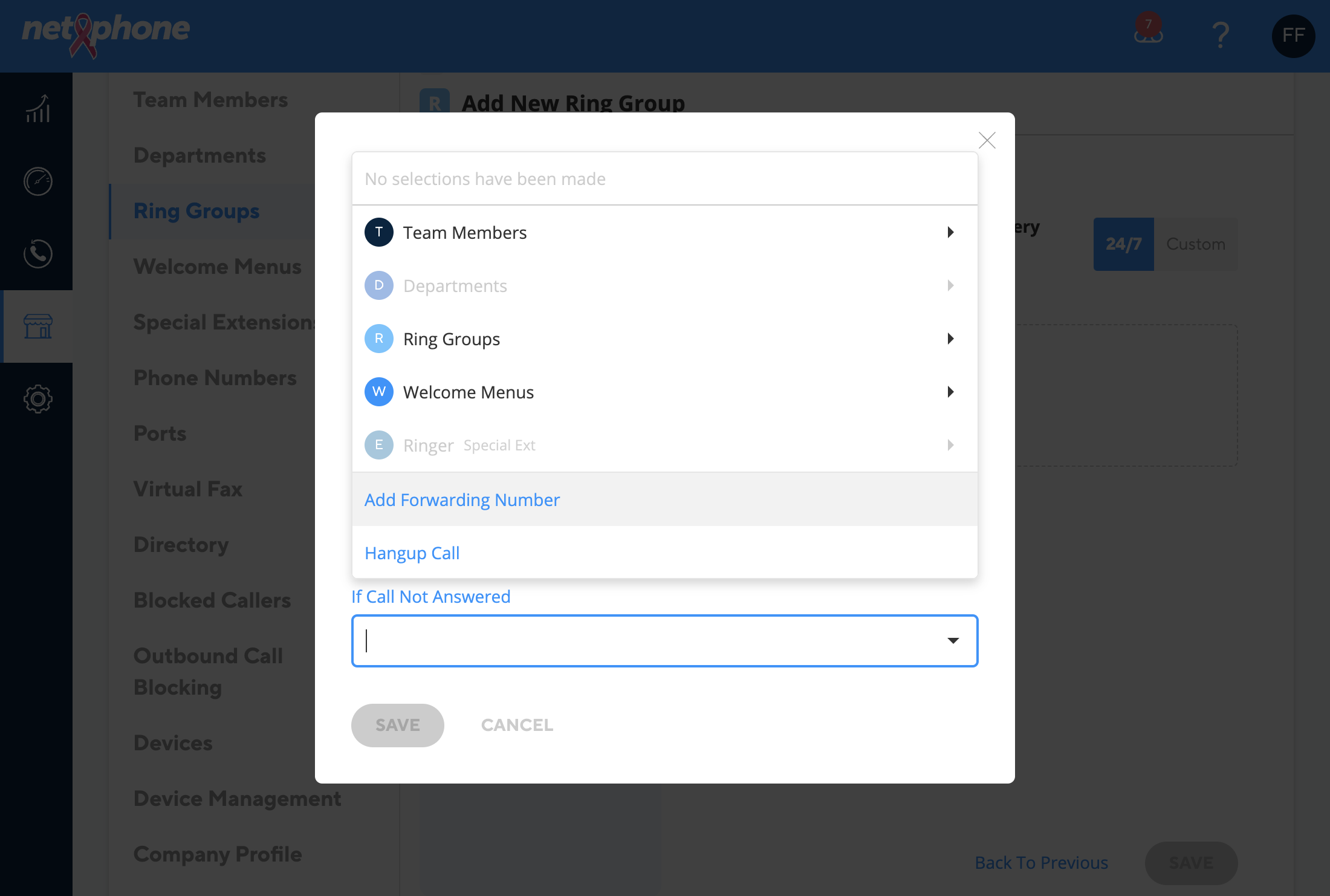Go to Ring Groups side menu item
Viewport: 1330px width, 896px height.
(x=196, y=211)
